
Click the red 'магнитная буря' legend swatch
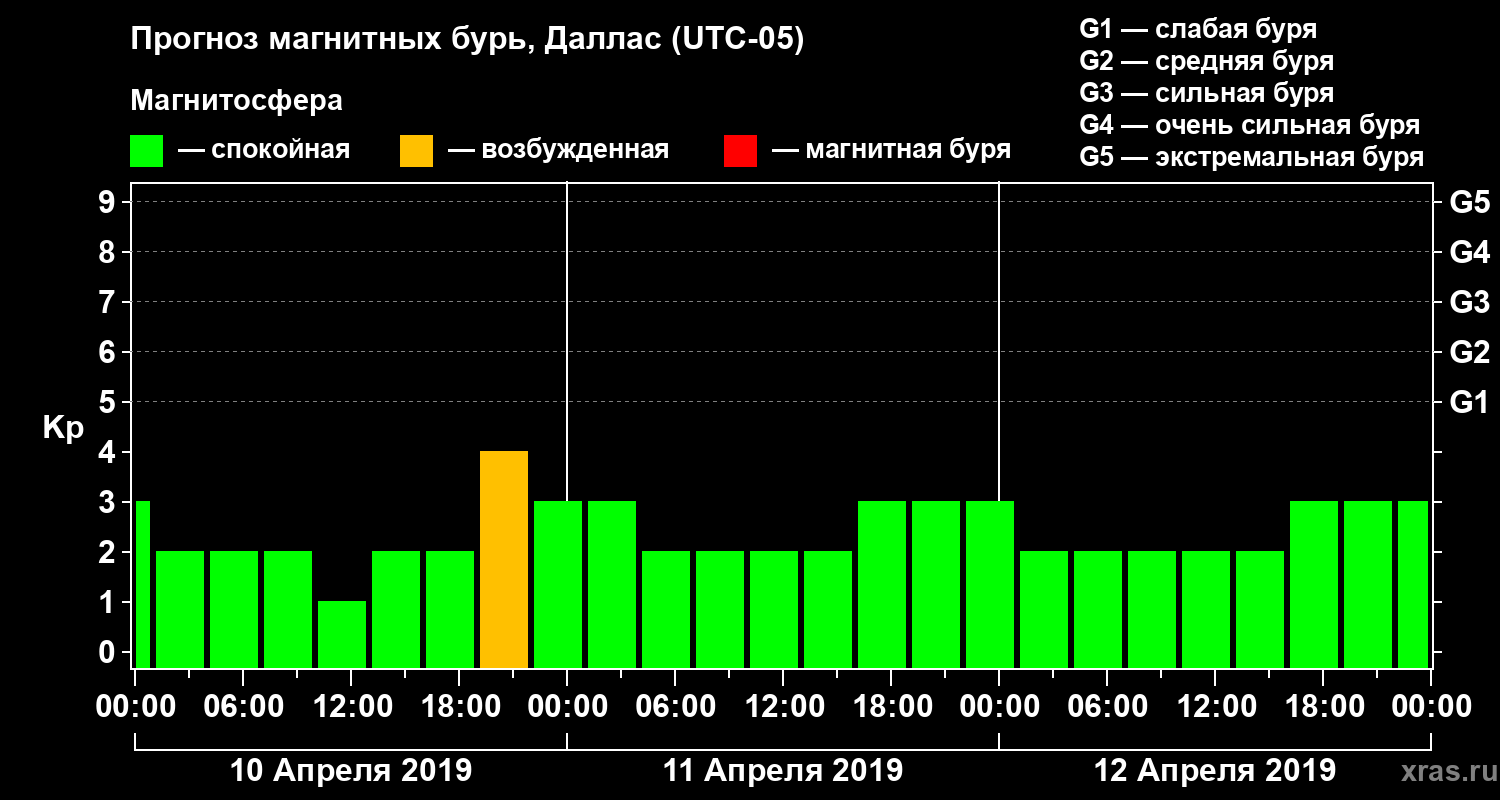pos(740,151)
